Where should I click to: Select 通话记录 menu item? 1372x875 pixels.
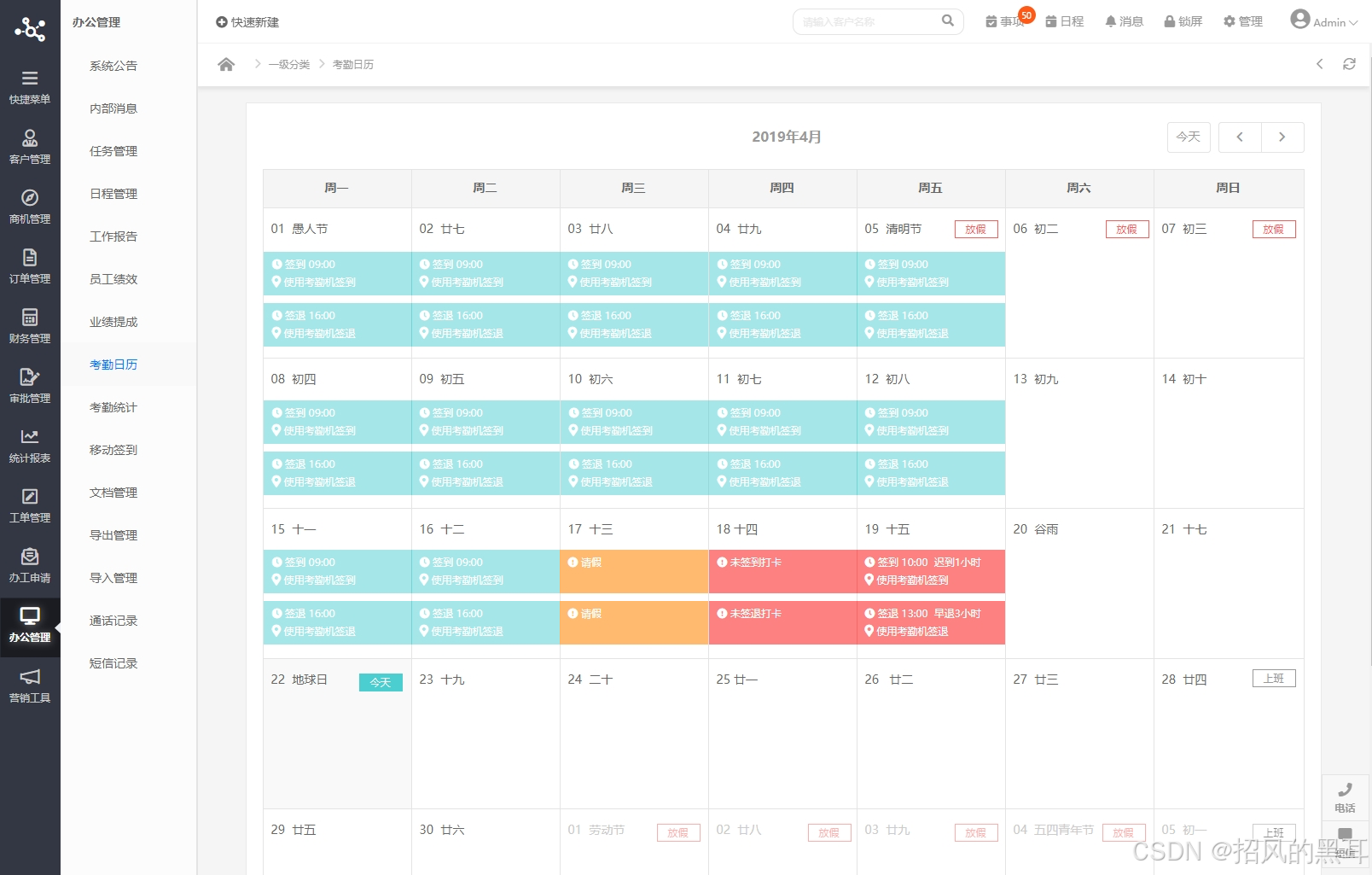(x=113, y=621)
